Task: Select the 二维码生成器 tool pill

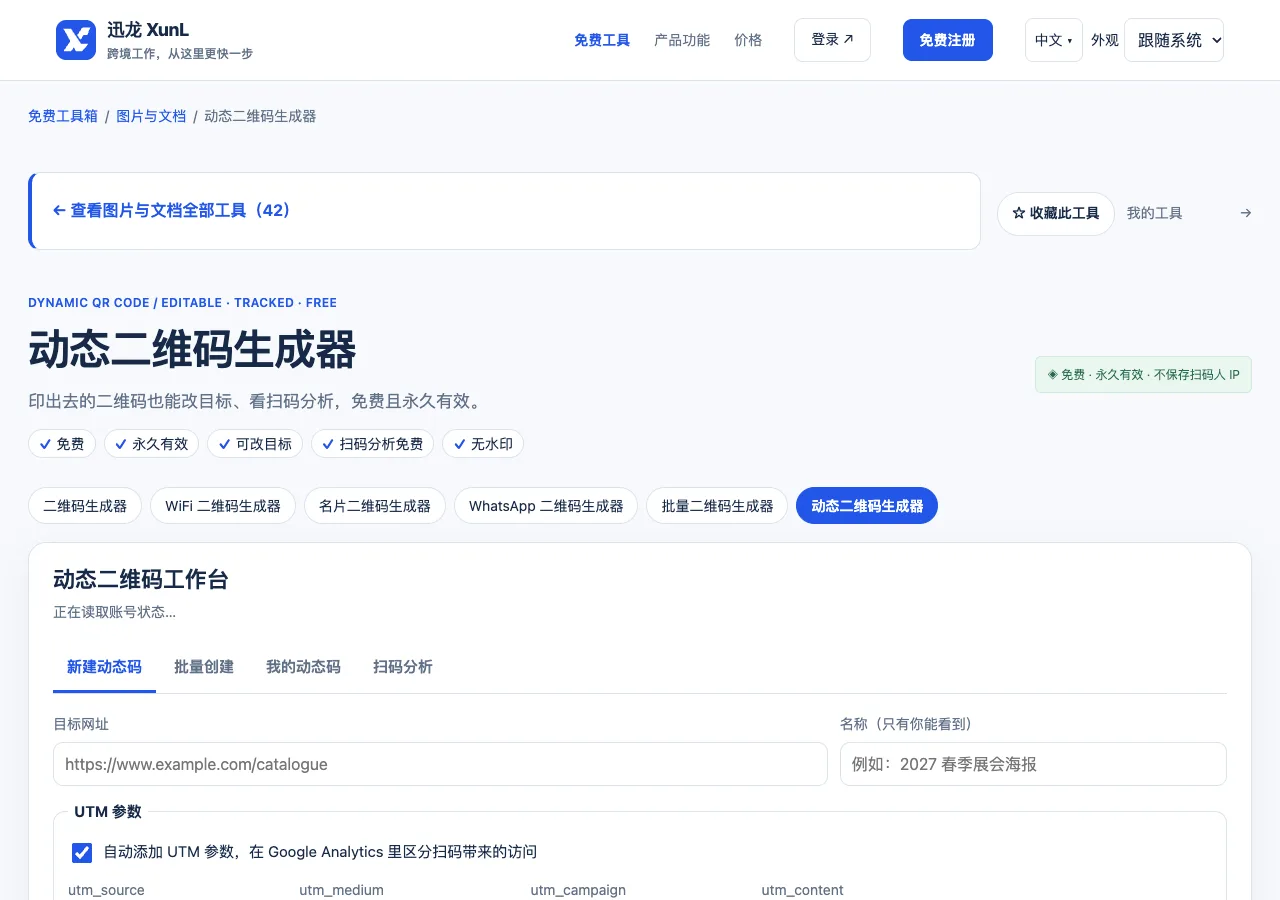Action: (x=85, y=506)
